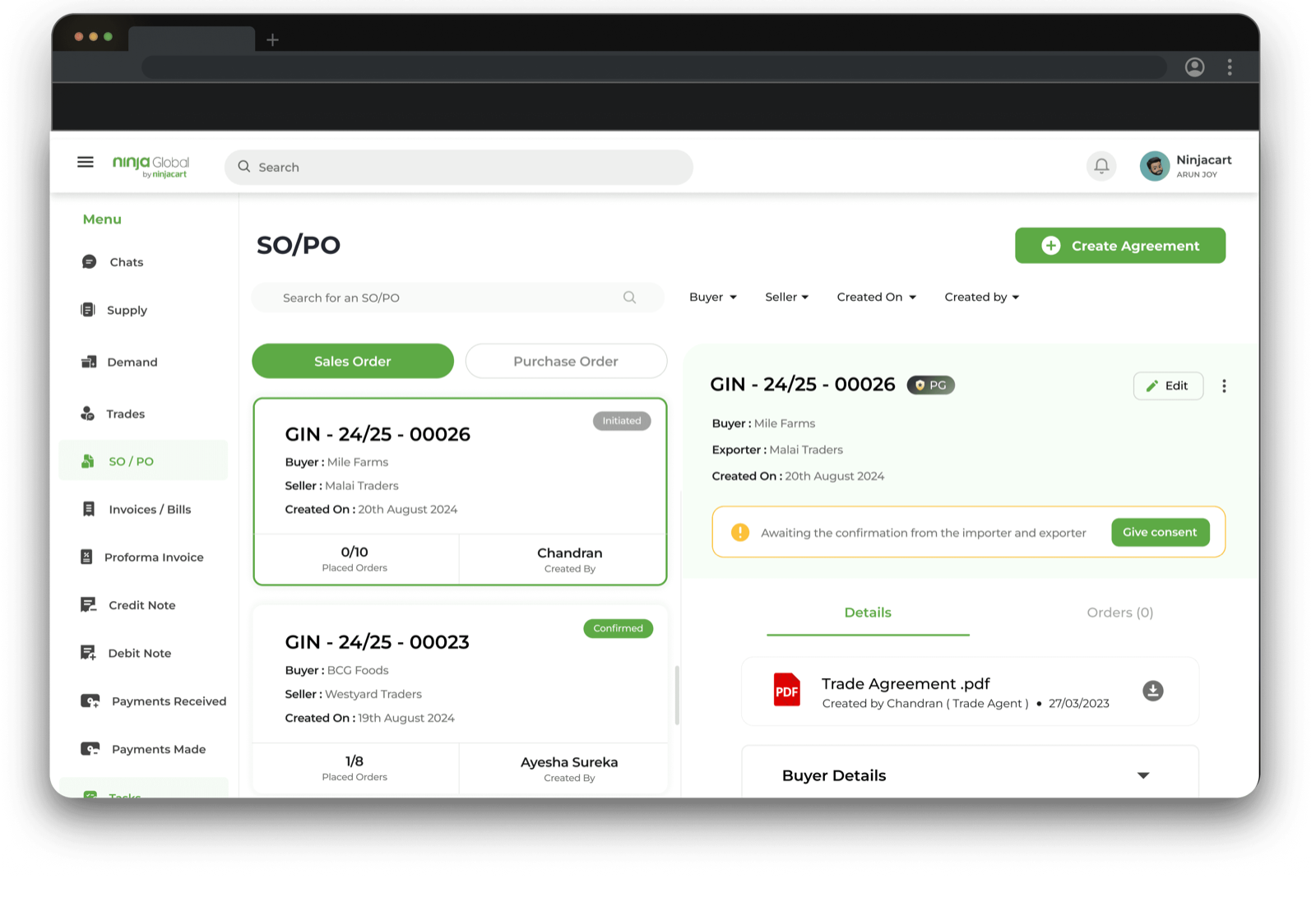Expand the Seller filter dropdown
Screen dimensions: 1316x897
pyautogui.click(x=787, y=297)
